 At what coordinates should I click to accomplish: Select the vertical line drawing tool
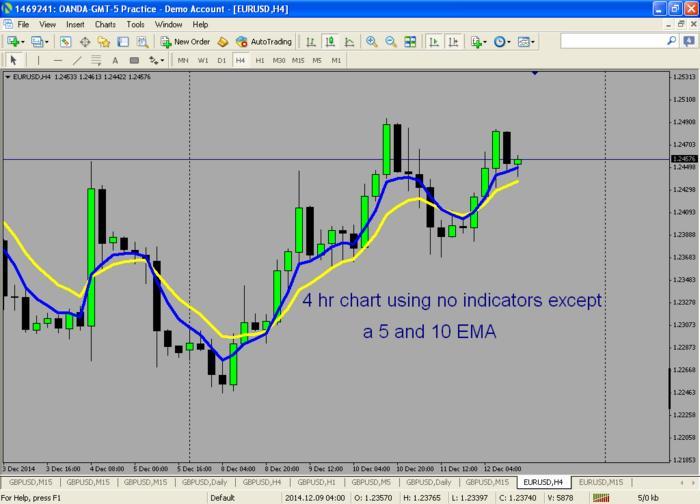click(38, 60)
